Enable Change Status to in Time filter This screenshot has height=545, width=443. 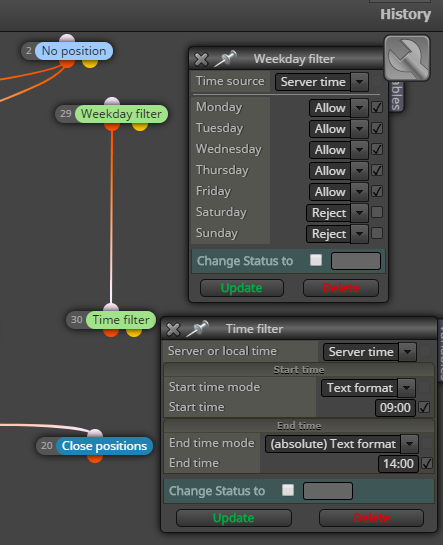click(x=288, y=490)
